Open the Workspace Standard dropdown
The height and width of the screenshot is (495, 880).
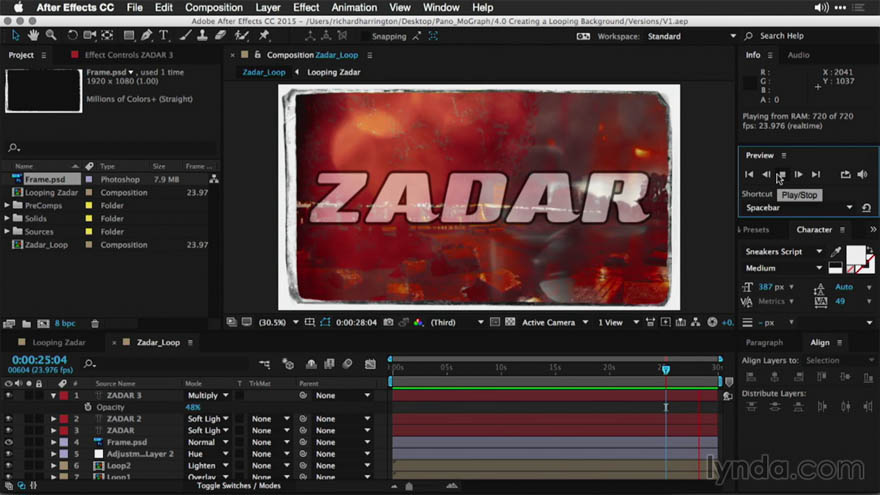(x=691, y=36)
